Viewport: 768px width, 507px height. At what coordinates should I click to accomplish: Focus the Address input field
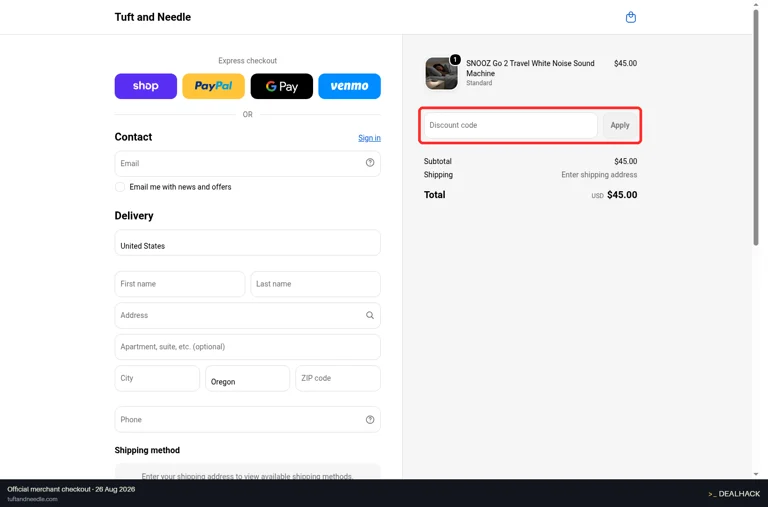[x=247, y=315]
